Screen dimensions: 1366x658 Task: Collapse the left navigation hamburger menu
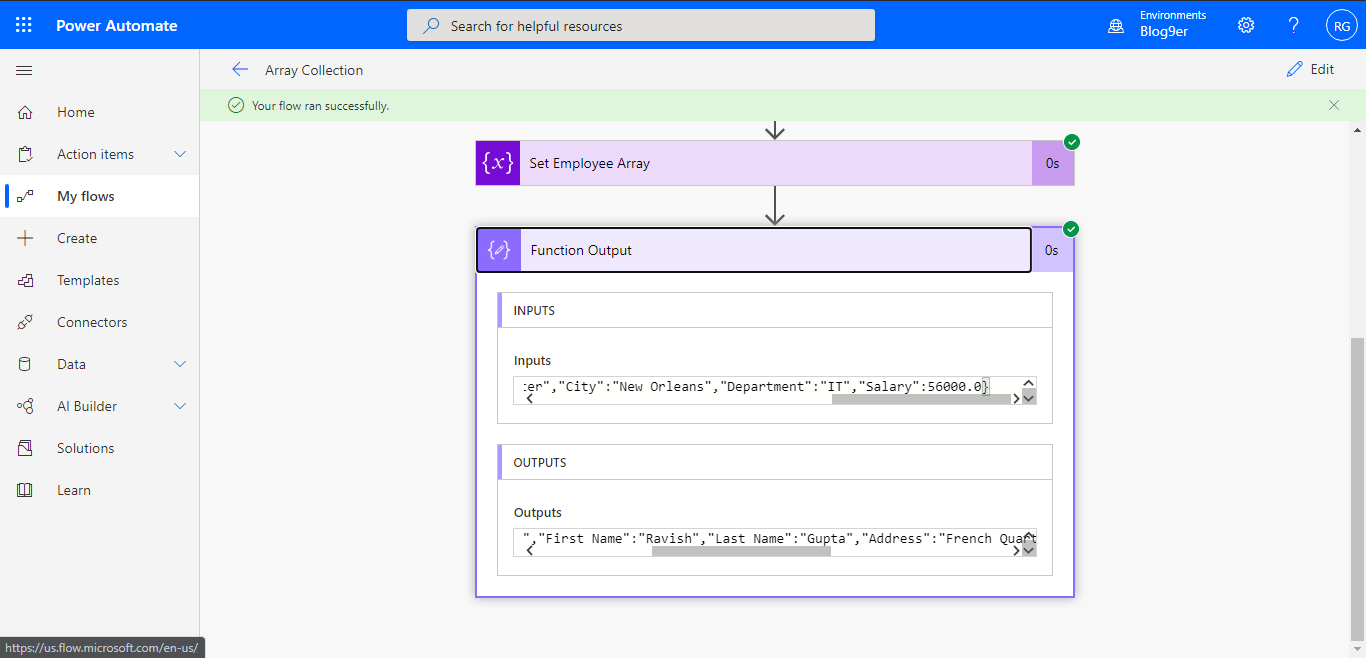click(x=25, y=70)
